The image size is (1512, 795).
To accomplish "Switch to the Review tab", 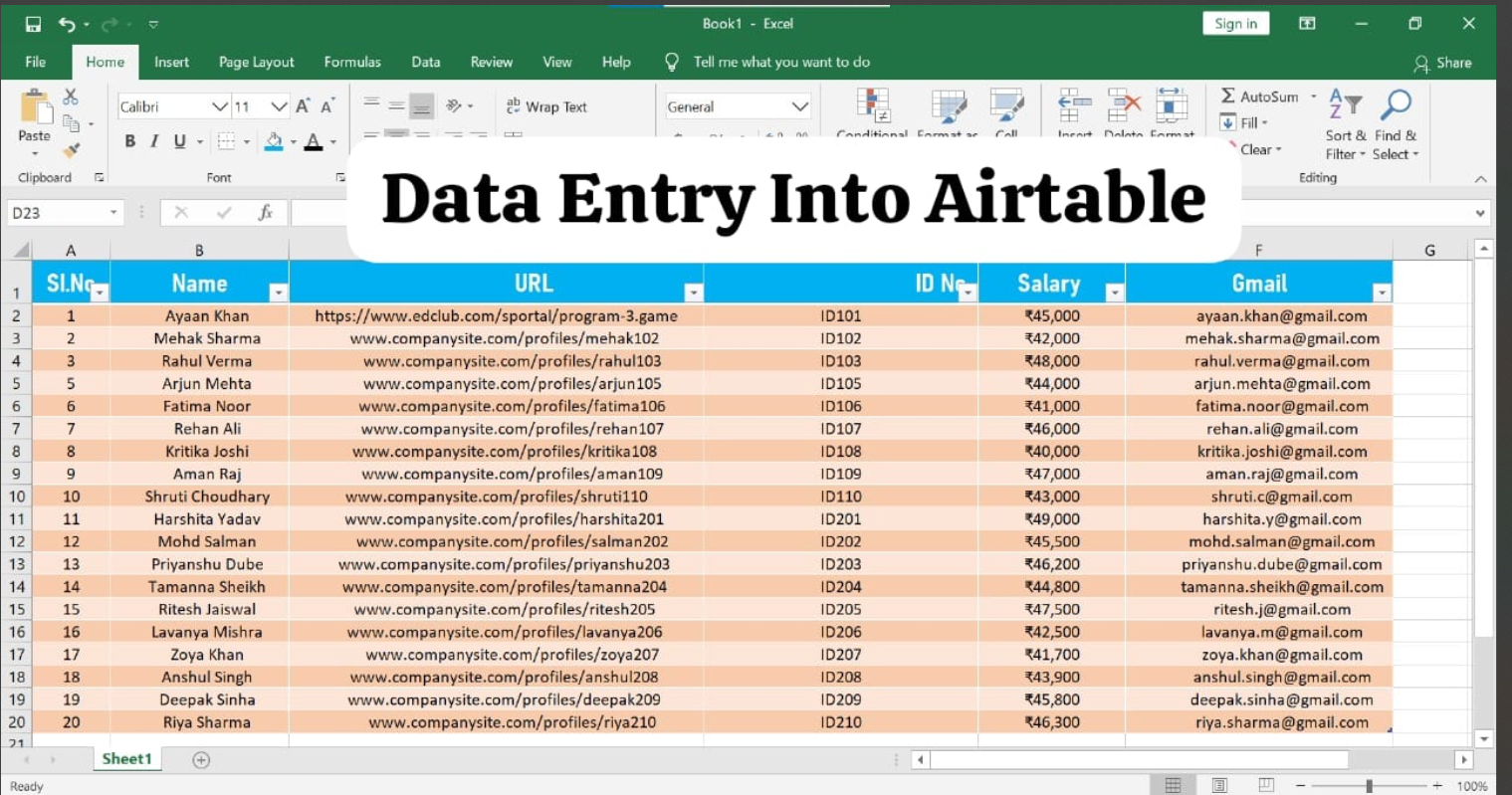I will click(492, 62).
